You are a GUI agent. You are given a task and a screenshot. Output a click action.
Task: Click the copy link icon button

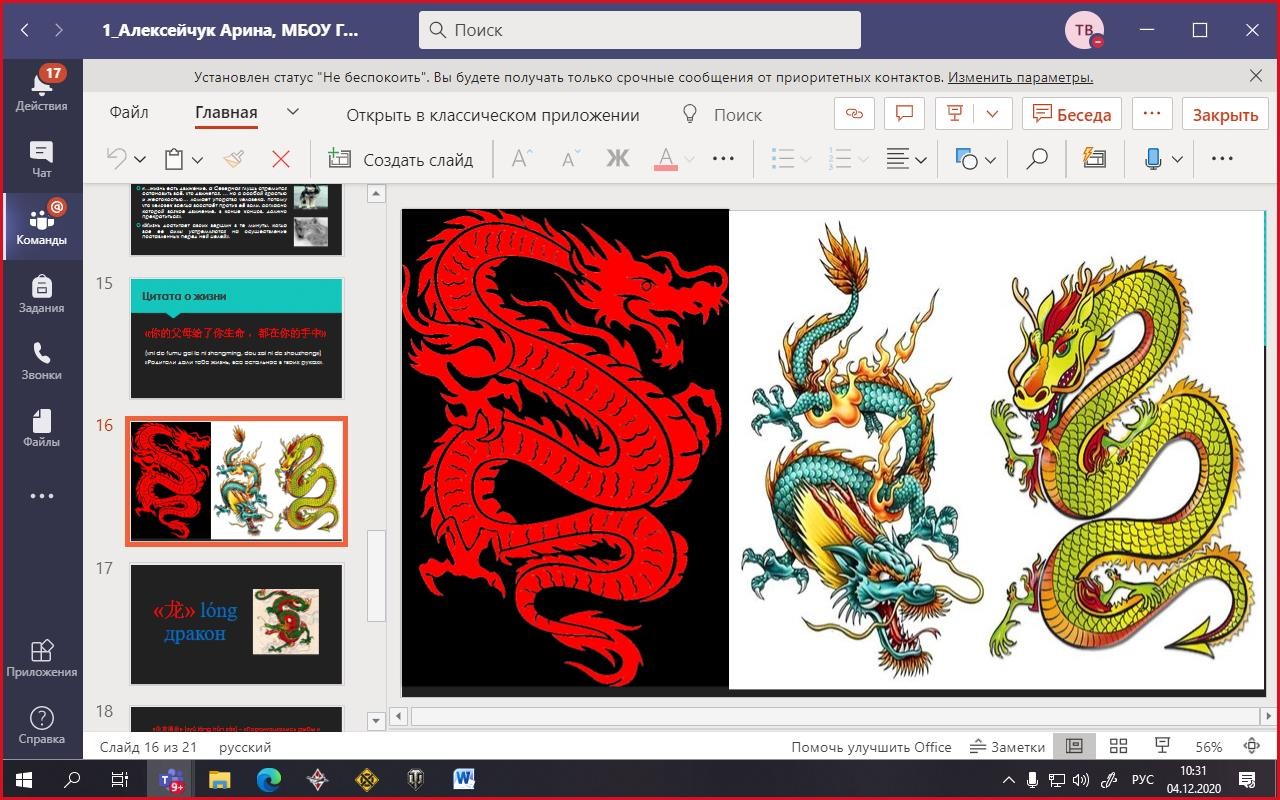pyautogui.click(x=854, y=114)
